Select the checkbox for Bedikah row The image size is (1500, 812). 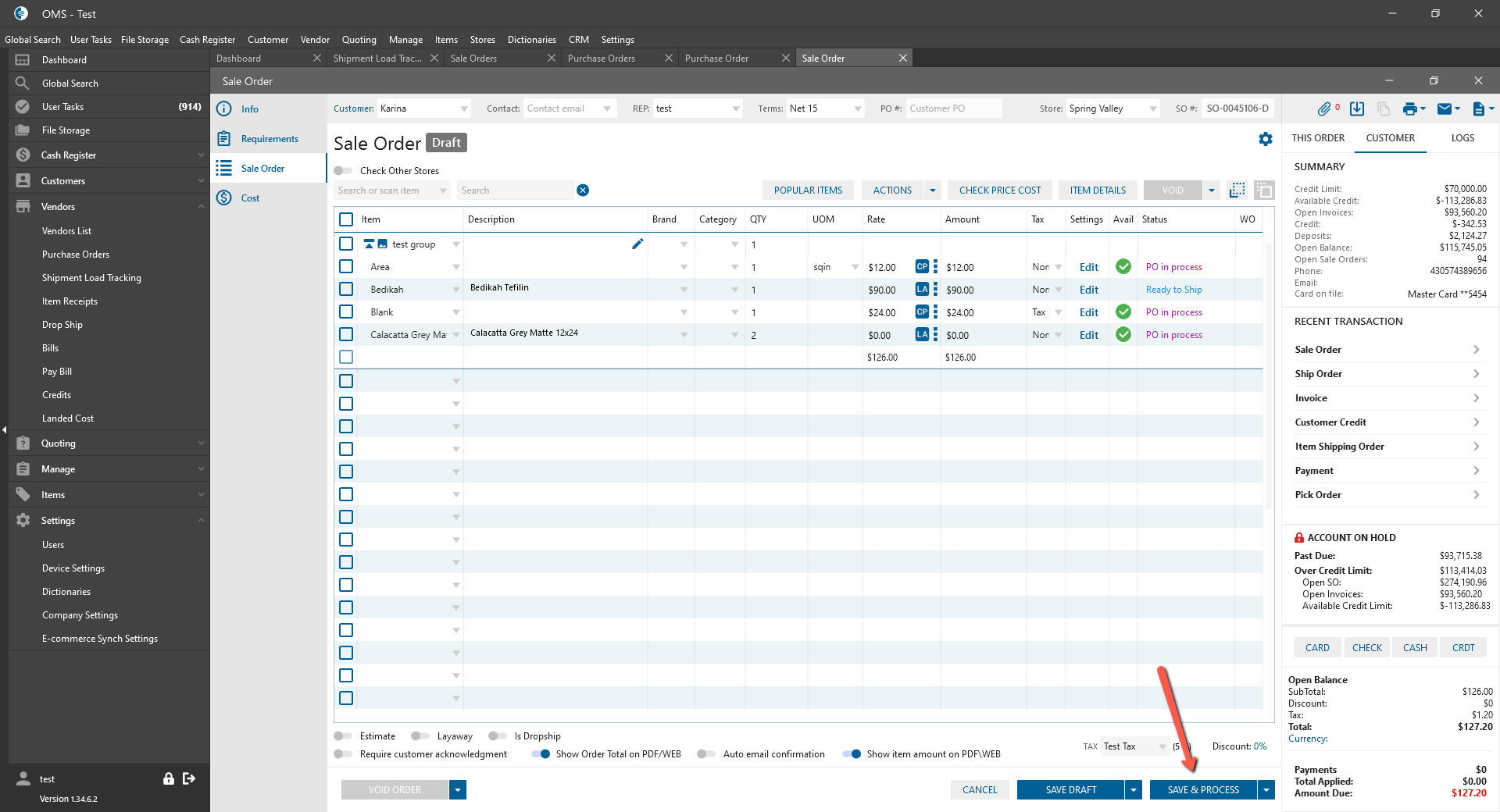tap(346, 290)
